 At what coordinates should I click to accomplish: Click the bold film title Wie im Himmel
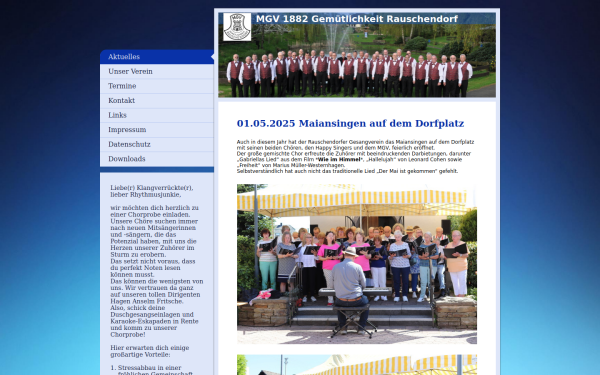click(x=339, y=160)
